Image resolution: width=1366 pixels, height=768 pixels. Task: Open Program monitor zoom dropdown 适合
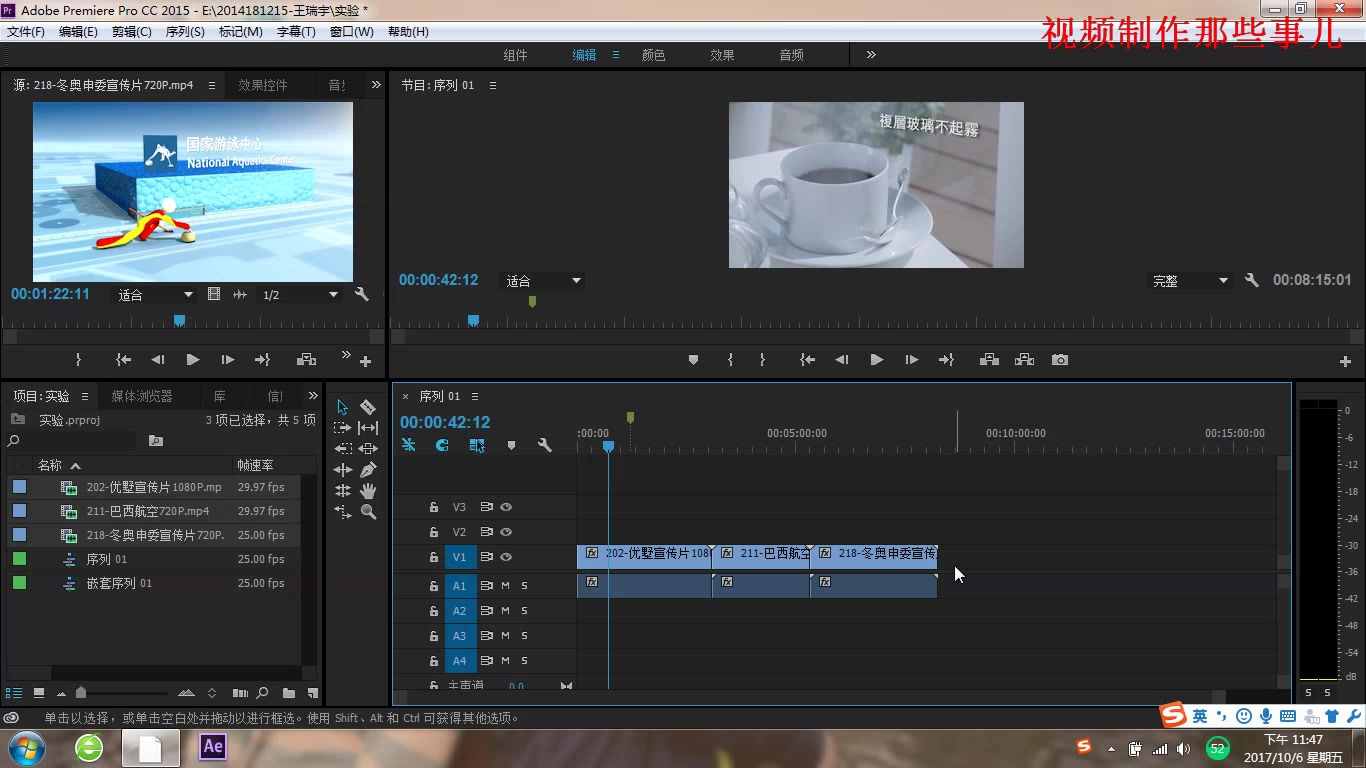pyautogui.click(x=543, y=281)
